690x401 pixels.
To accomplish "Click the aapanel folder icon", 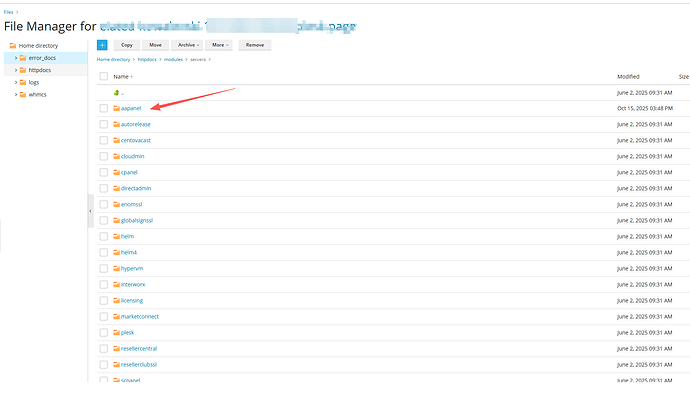I will (116, 108).
